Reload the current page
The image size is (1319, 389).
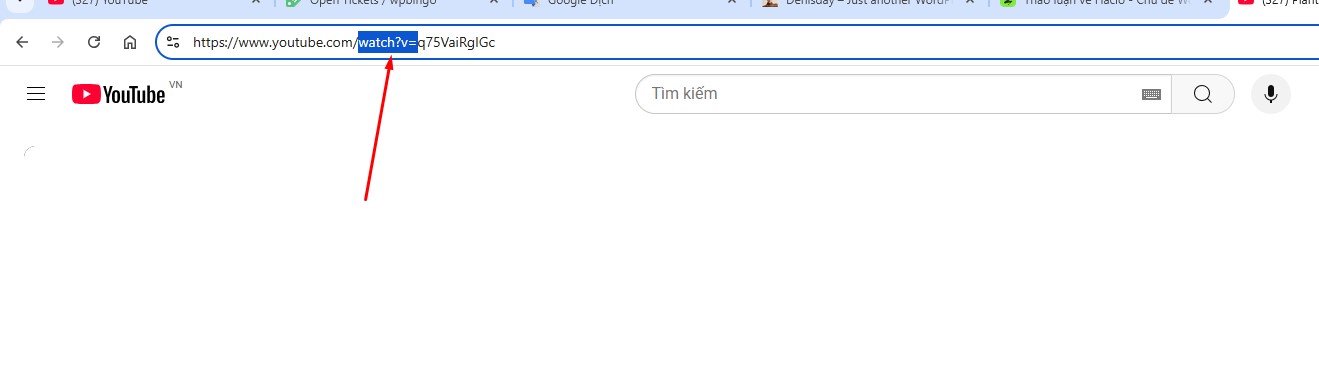94,42
